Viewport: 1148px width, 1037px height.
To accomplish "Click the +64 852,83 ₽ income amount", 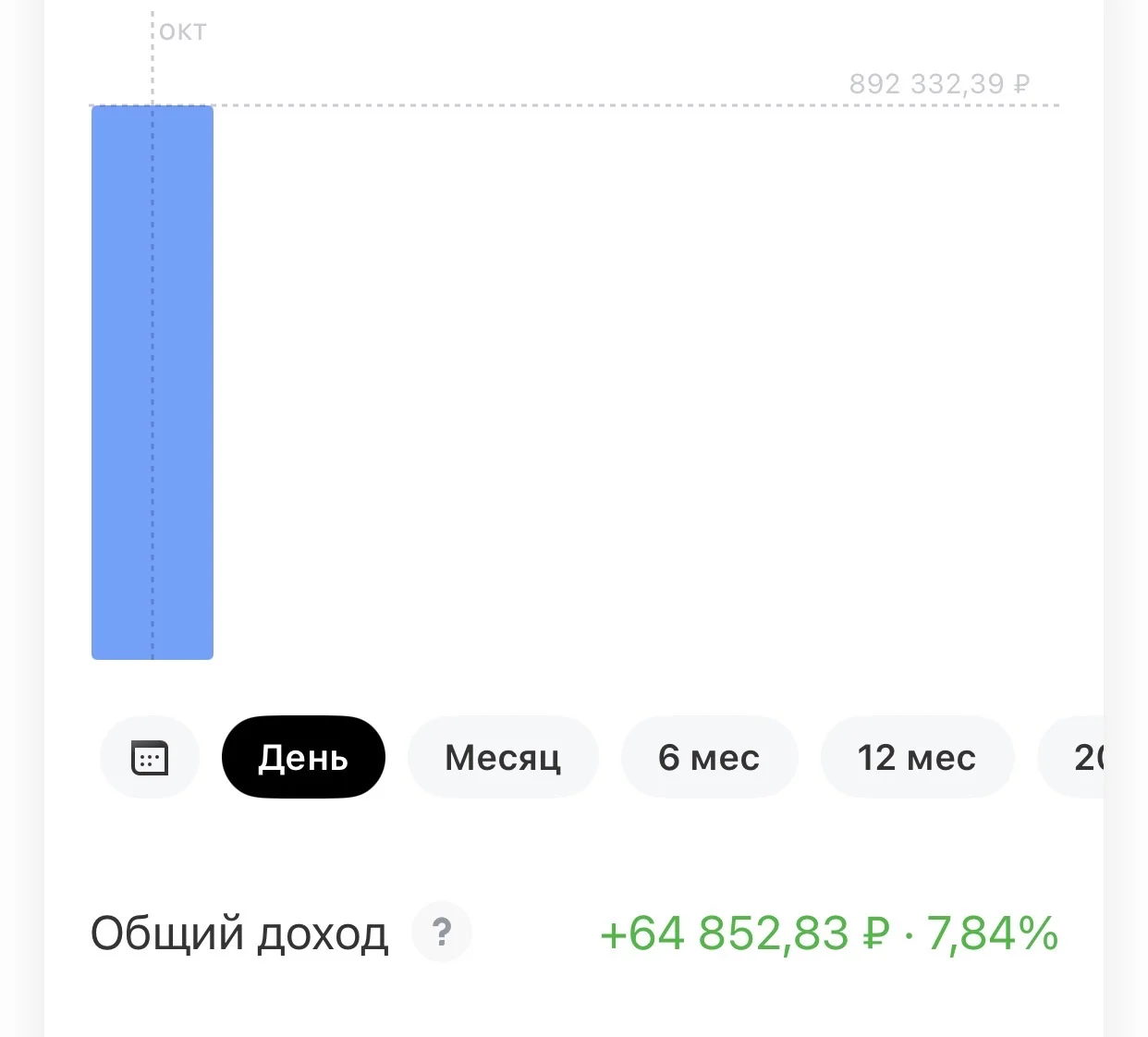I will pos(745,933).
